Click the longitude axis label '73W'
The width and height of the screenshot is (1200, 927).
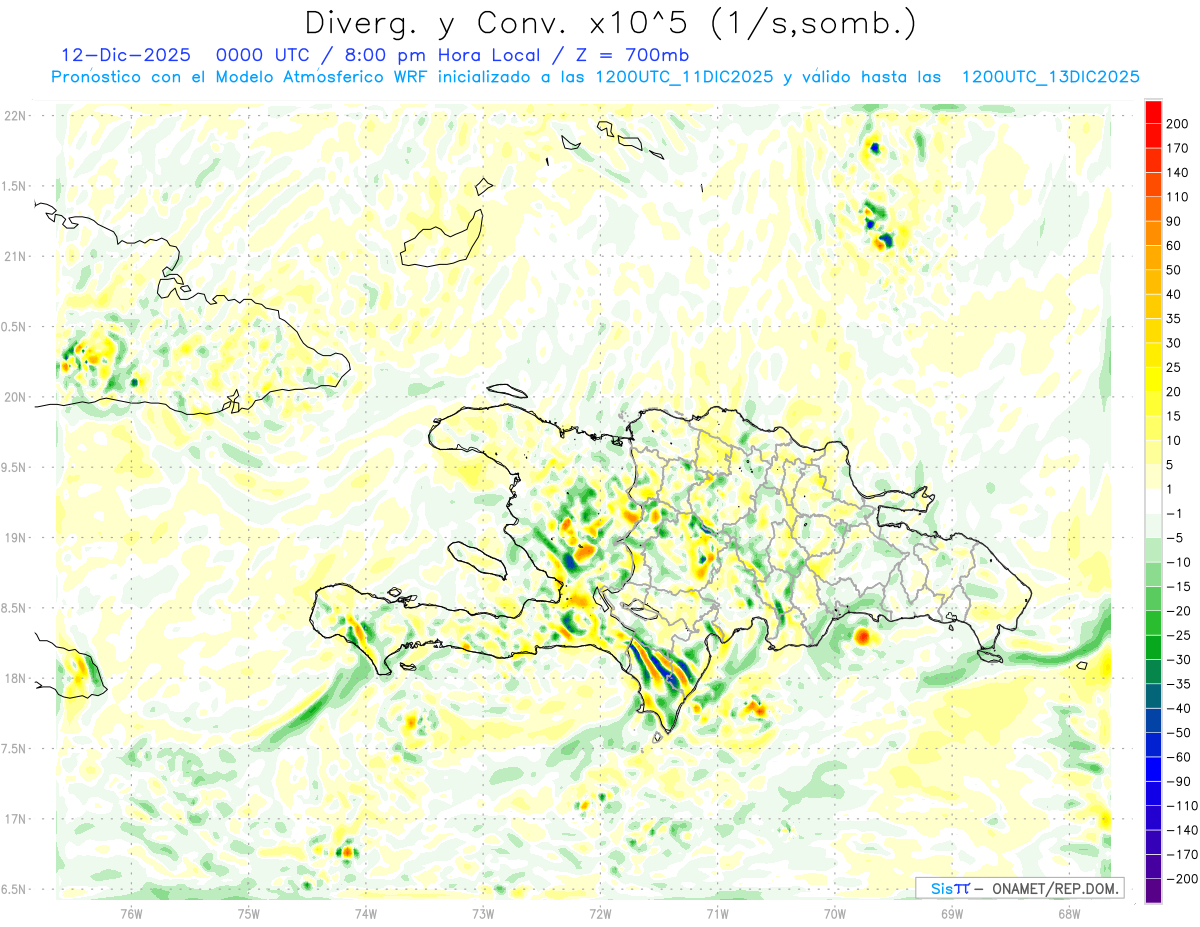483,913
